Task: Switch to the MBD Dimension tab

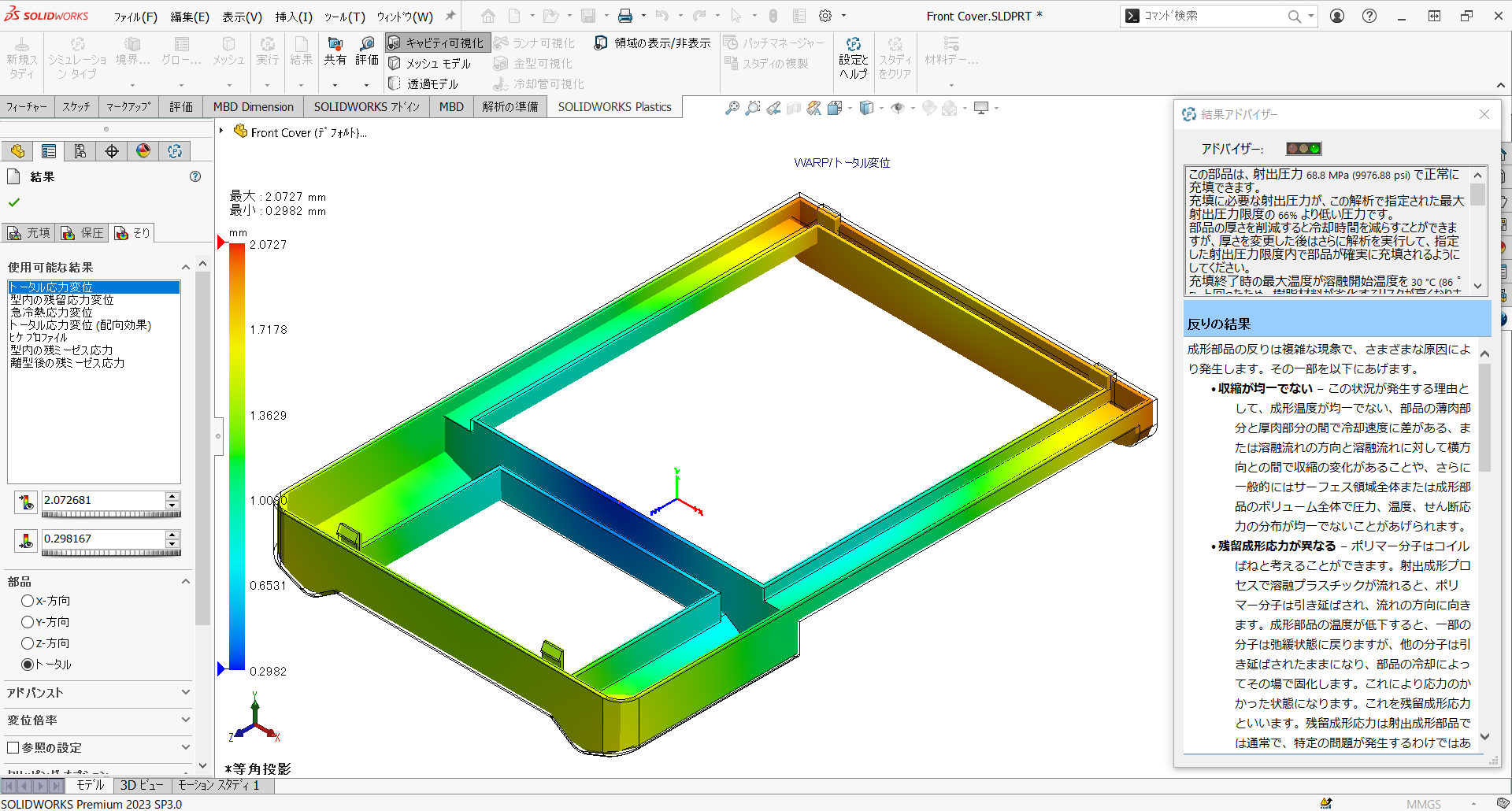Action: tap(254, 107)
